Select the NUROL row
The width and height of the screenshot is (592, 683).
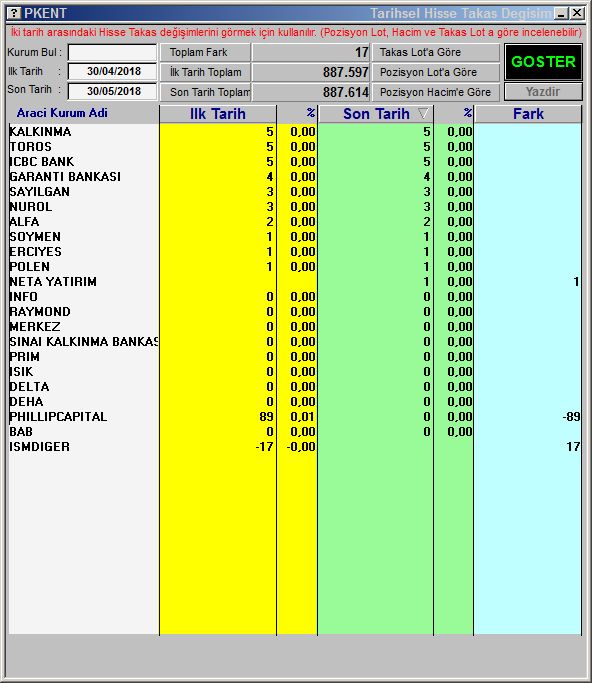295,206
